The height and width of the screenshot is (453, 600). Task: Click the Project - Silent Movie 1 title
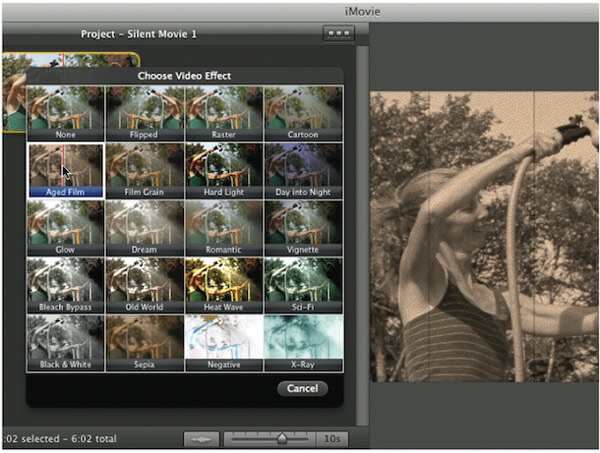tap(139, 34)
